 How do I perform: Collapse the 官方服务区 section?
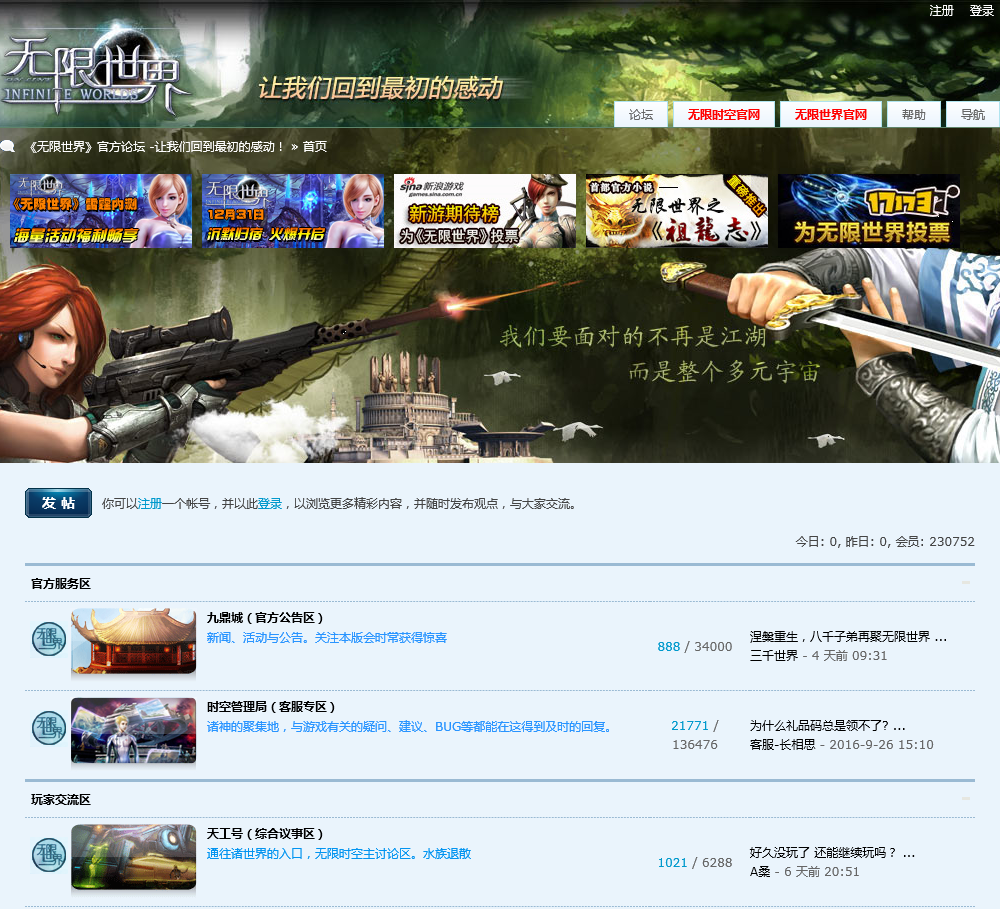(966, 582)
